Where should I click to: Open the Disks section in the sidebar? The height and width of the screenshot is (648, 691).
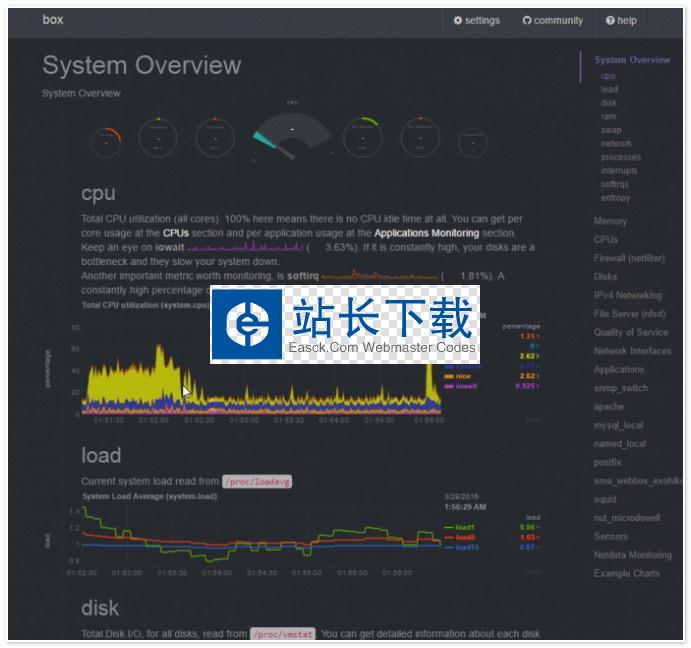click(x=605, y=276)
